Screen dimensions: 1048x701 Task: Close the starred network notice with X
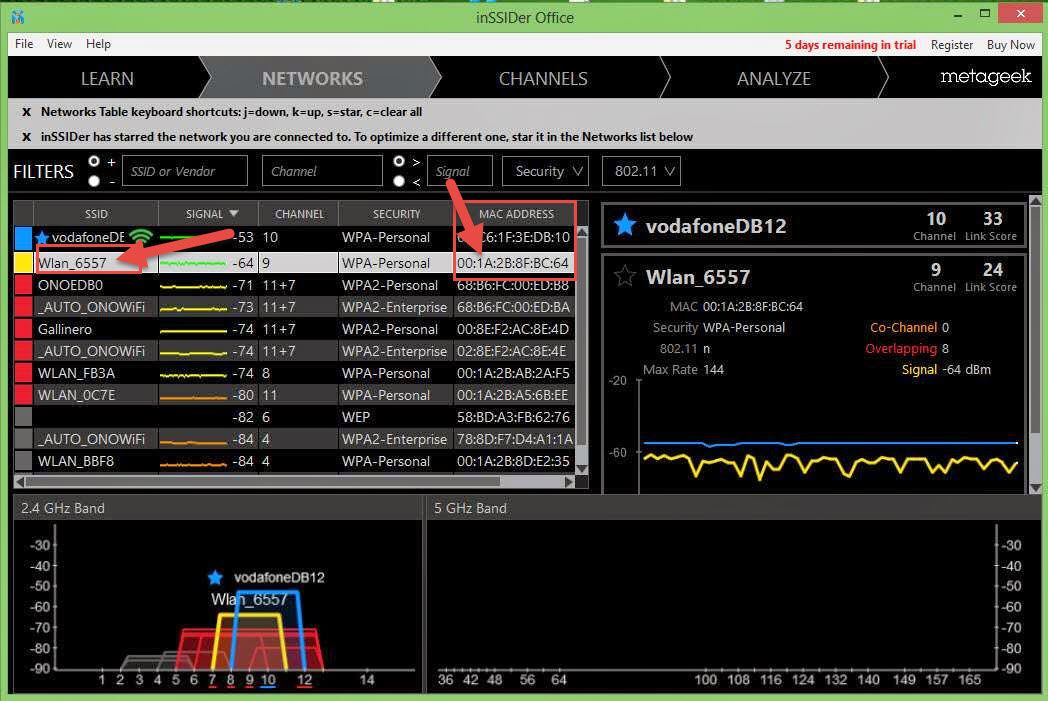[x=26, y=137]
